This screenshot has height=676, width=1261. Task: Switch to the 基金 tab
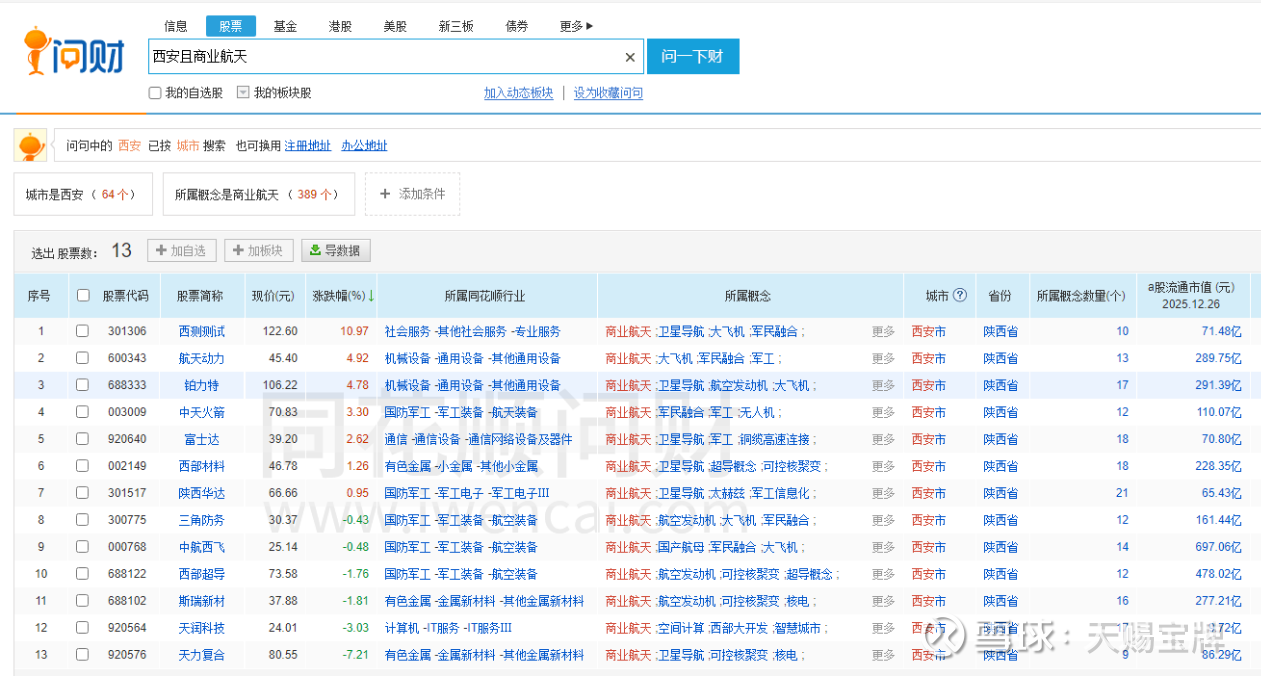[285, 26]
